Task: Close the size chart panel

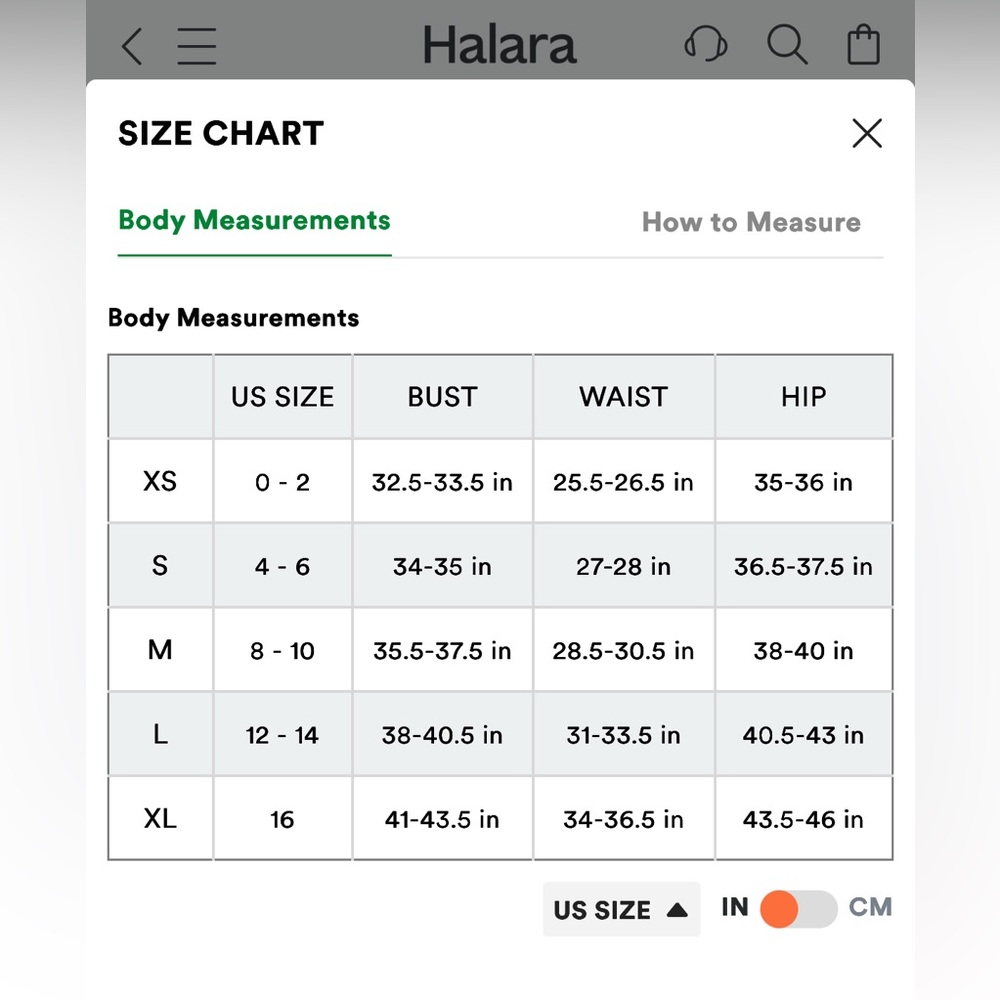Action: coord(867,133)
